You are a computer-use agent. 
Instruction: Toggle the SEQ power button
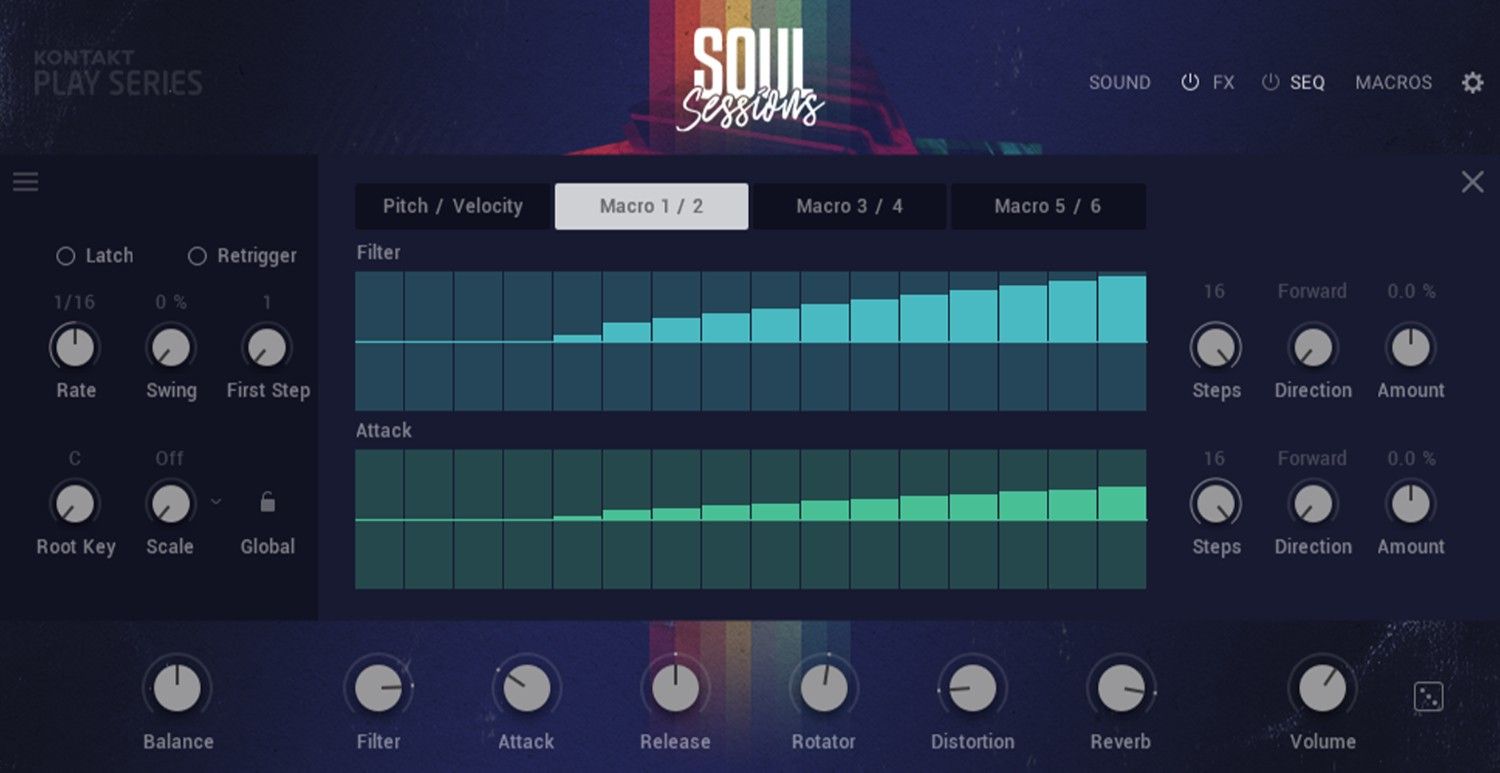click(x=1269, y=82)
